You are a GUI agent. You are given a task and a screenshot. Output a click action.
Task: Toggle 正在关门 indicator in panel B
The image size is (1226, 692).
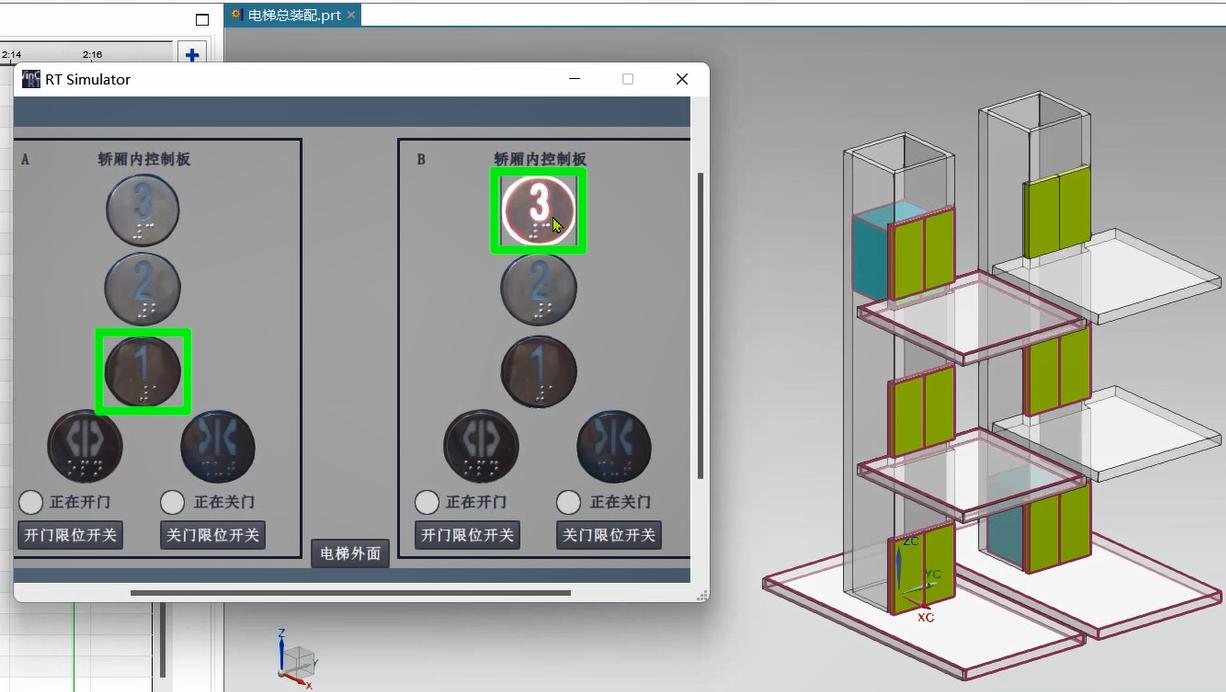(x=569, y=502)
